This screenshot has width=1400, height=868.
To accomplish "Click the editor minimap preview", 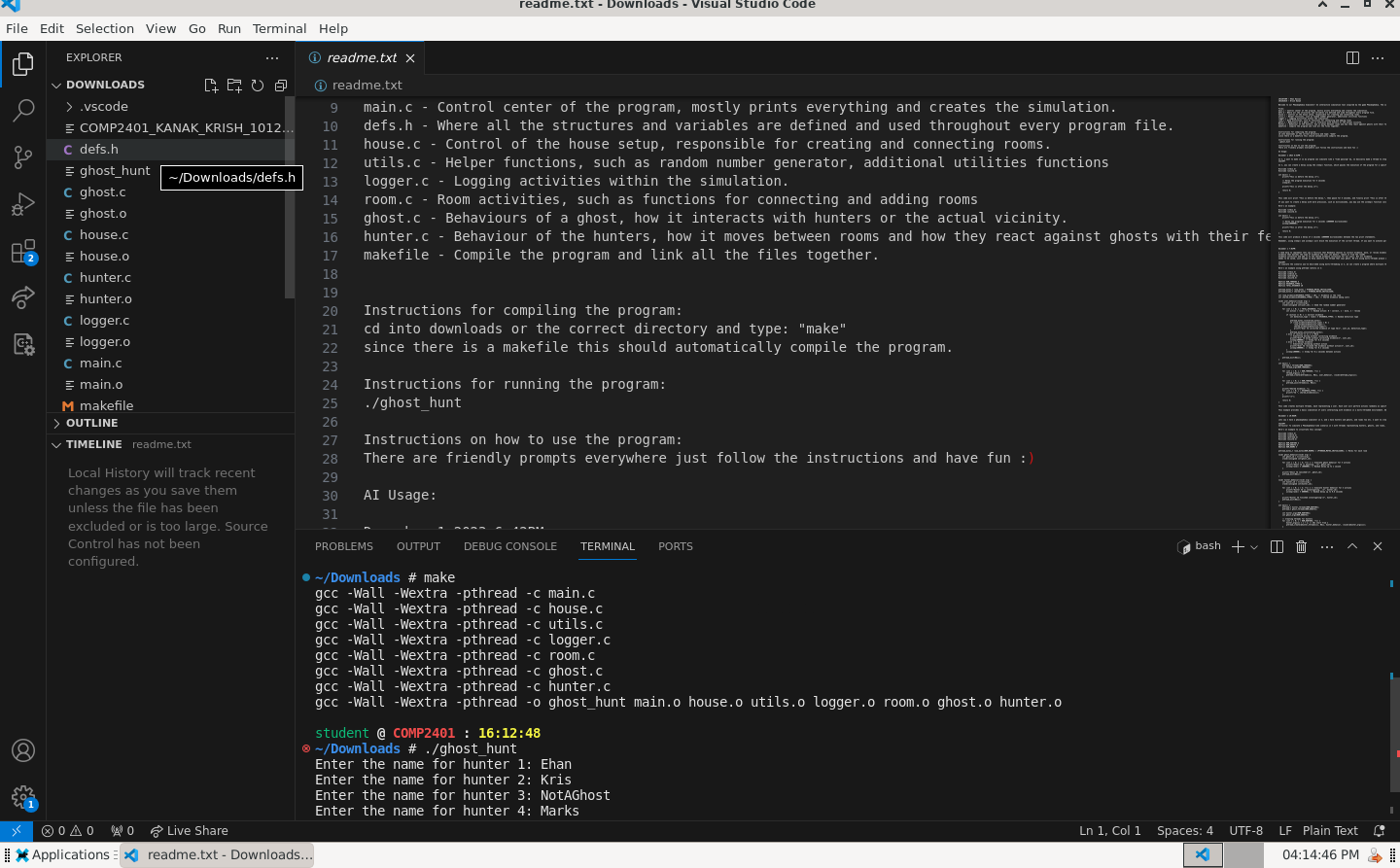I will (1332, 311).
